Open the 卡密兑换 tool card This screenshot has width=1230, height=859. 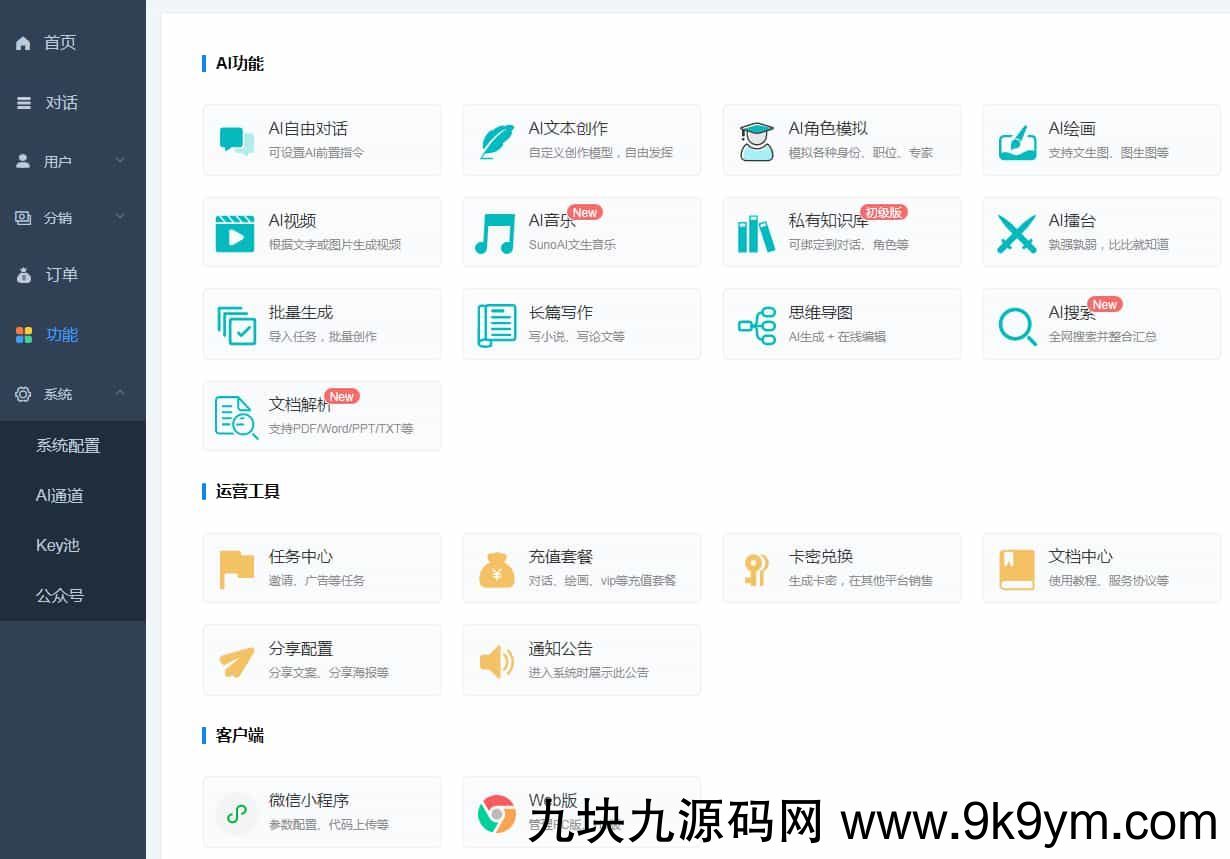pyautogui.click(x=841, y=568)
